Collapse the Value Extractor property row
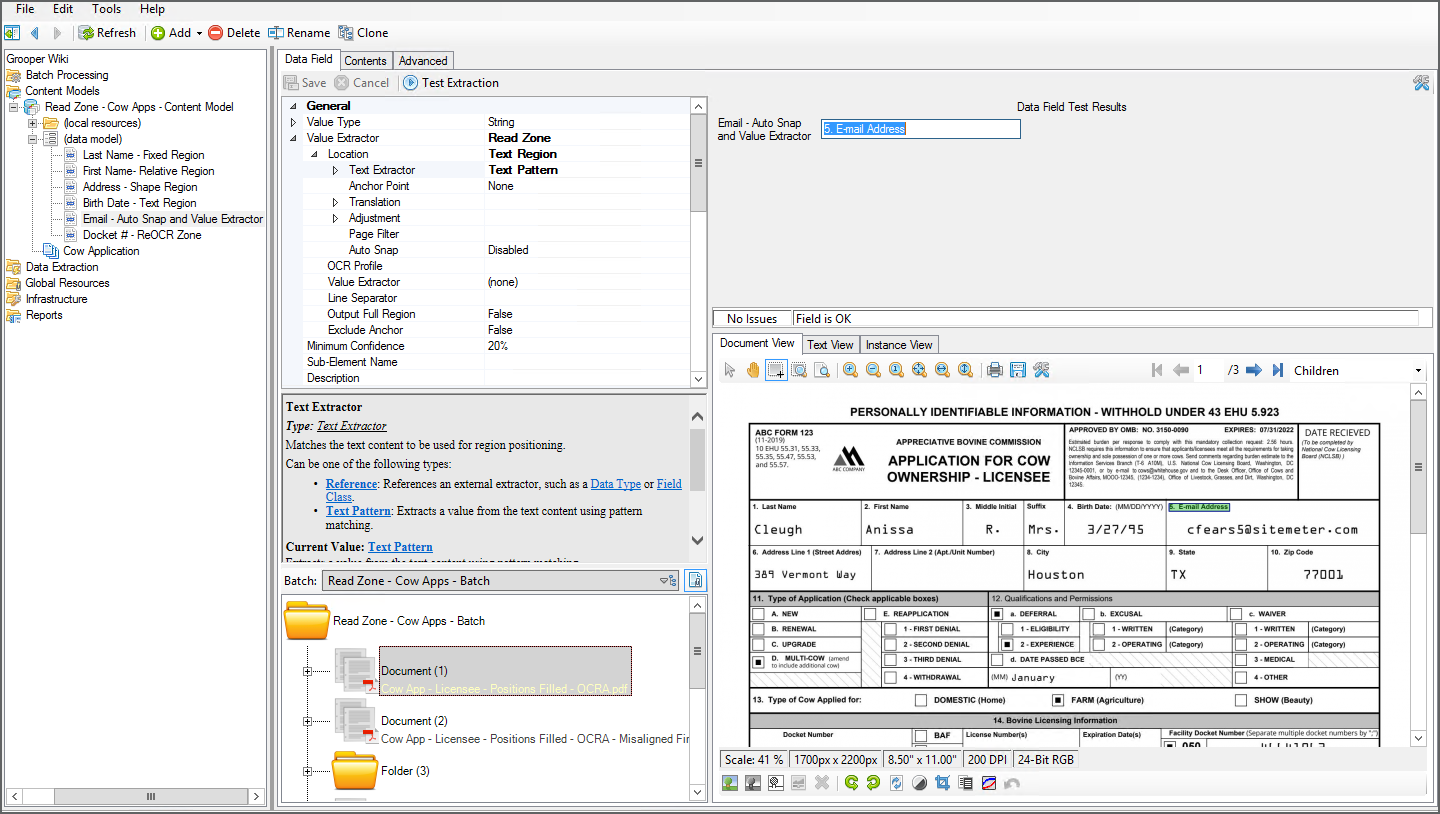 (294, 138)
